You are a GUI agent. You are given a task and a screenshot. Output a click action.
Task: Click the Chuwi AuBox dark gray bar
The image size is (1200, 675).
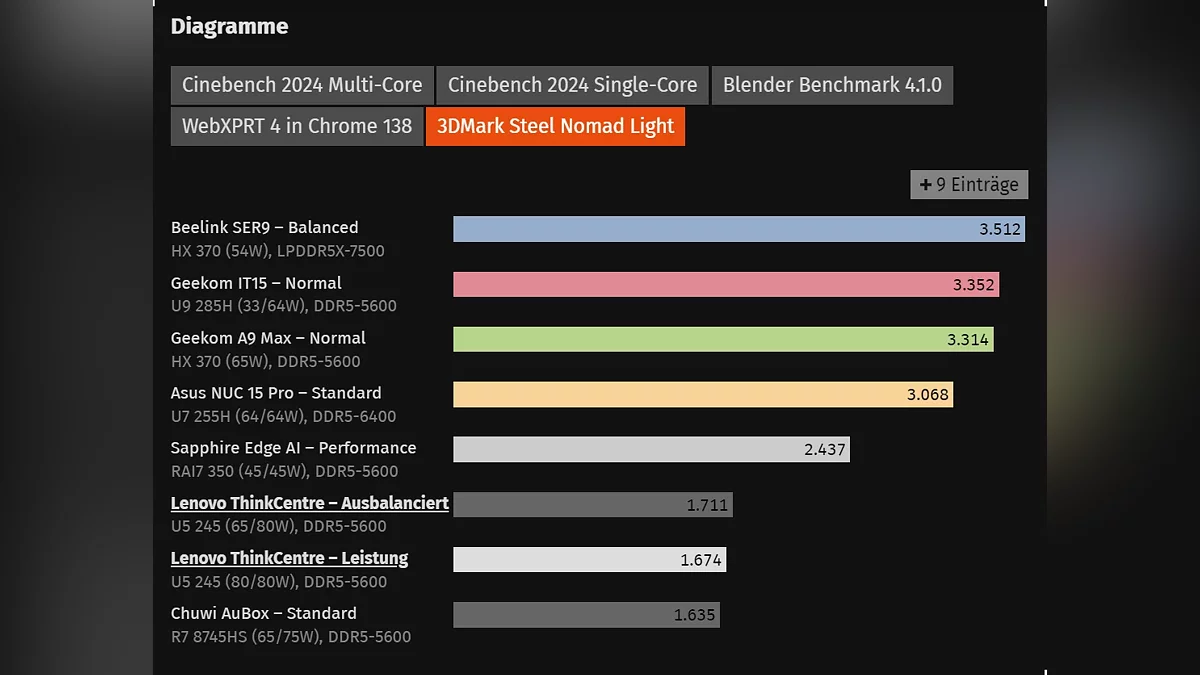click(586, 615)
